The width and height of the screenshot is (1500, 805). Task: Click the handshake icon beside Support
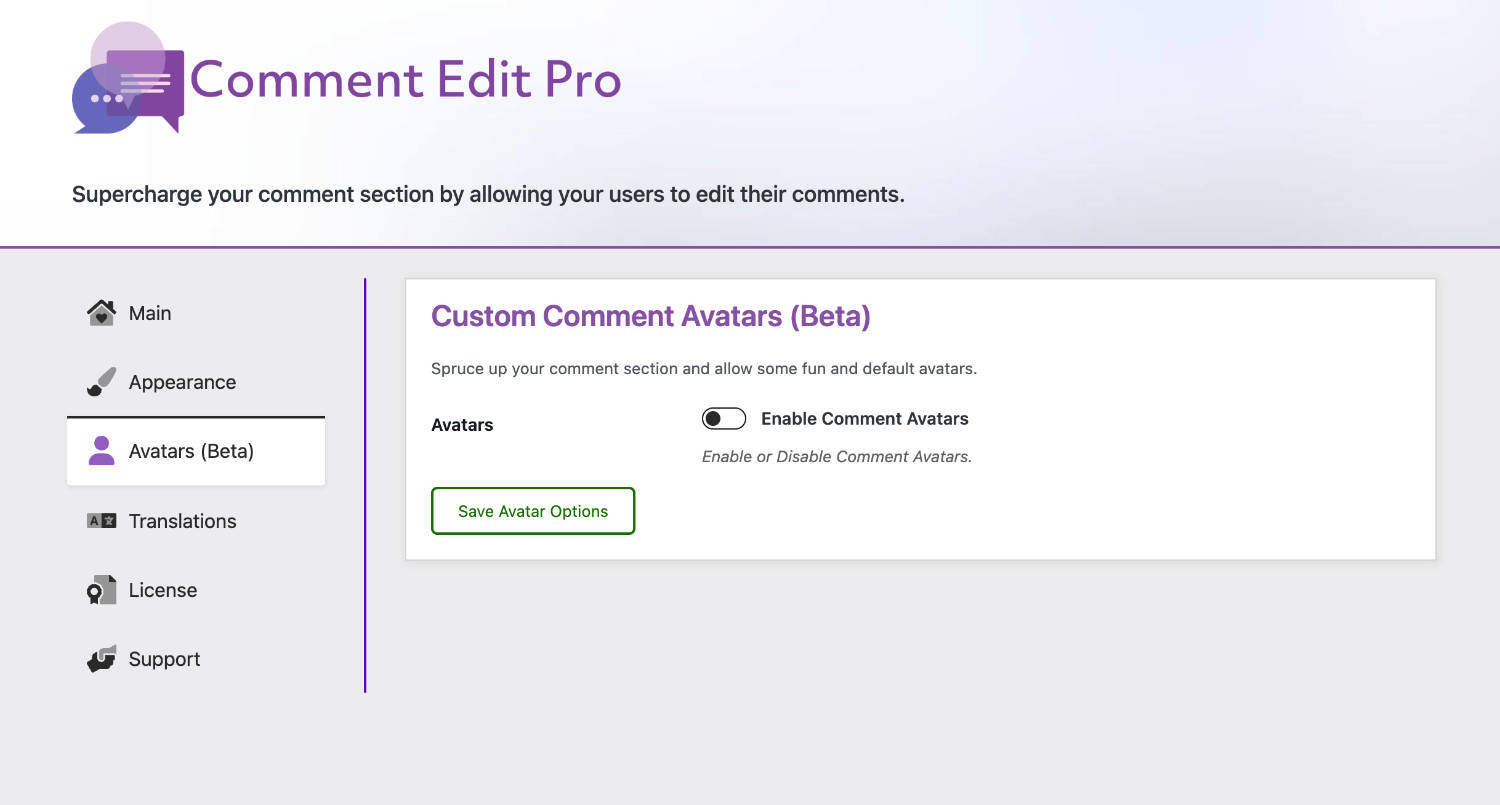click(101, 659)
